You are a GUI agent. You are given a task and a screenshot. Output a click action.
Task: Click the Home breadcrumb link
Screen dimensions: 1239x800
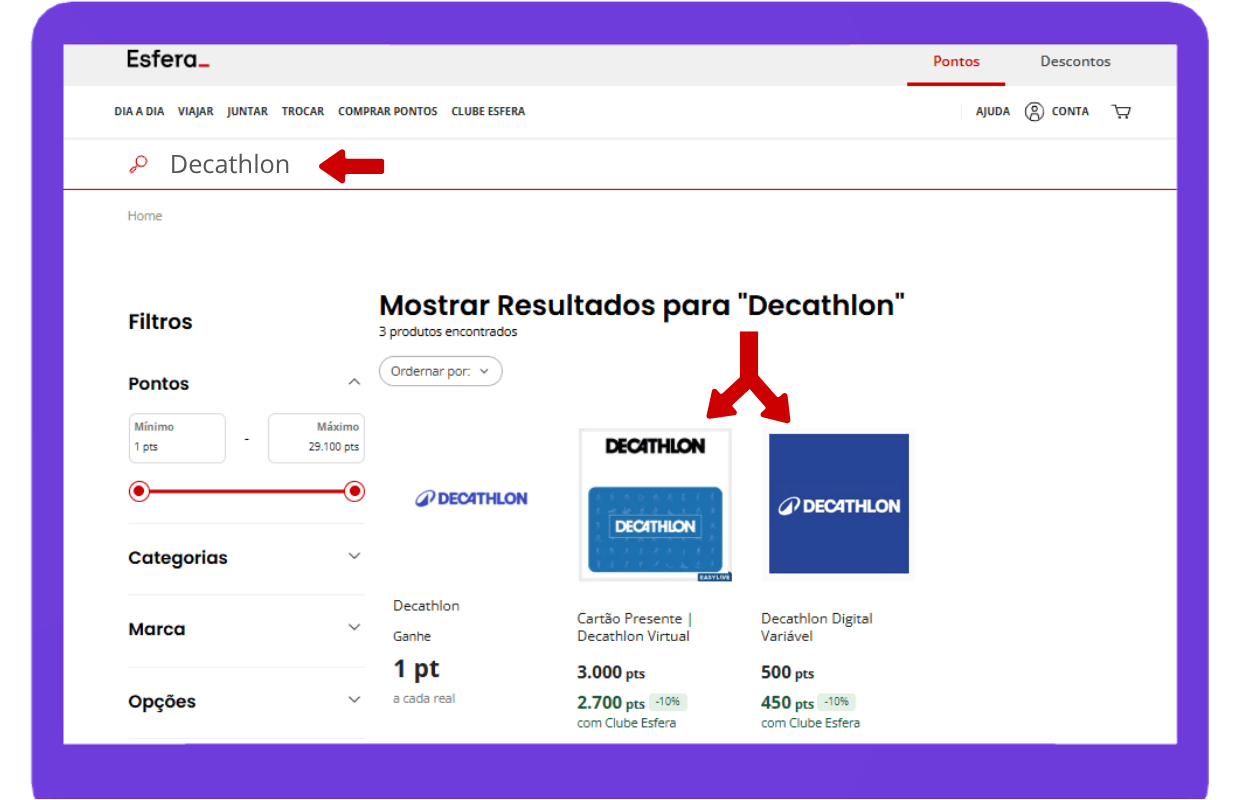pyautogui.click(x=145, y=216)
